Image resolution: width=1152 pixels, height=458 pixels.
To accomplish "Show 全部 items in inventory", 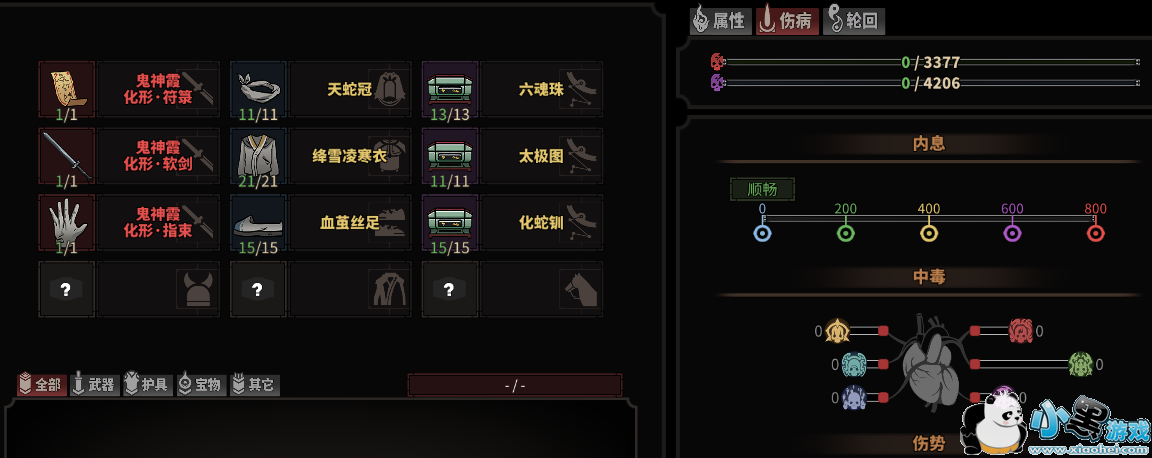I will tap(41, 384).
